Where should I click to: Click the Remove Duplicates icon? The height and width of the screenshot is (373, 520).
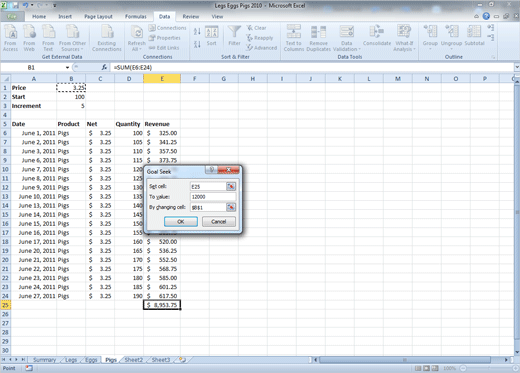pos(318,38)
